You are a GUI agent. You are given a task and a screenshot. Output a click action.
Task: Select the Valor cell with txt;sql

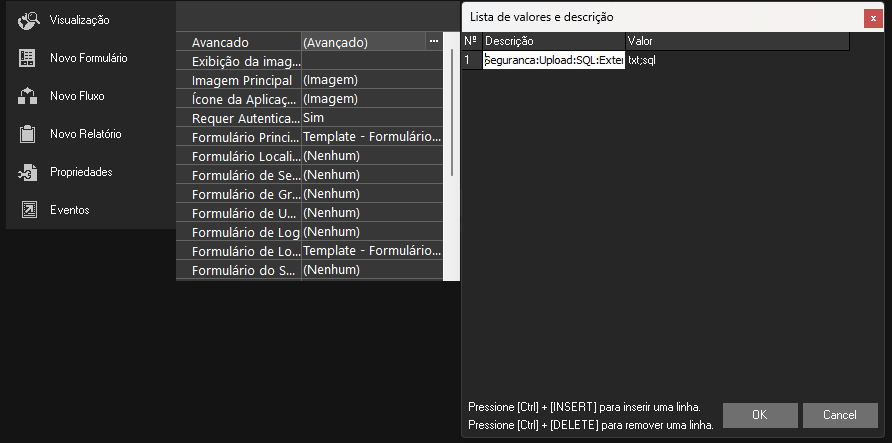736,60
